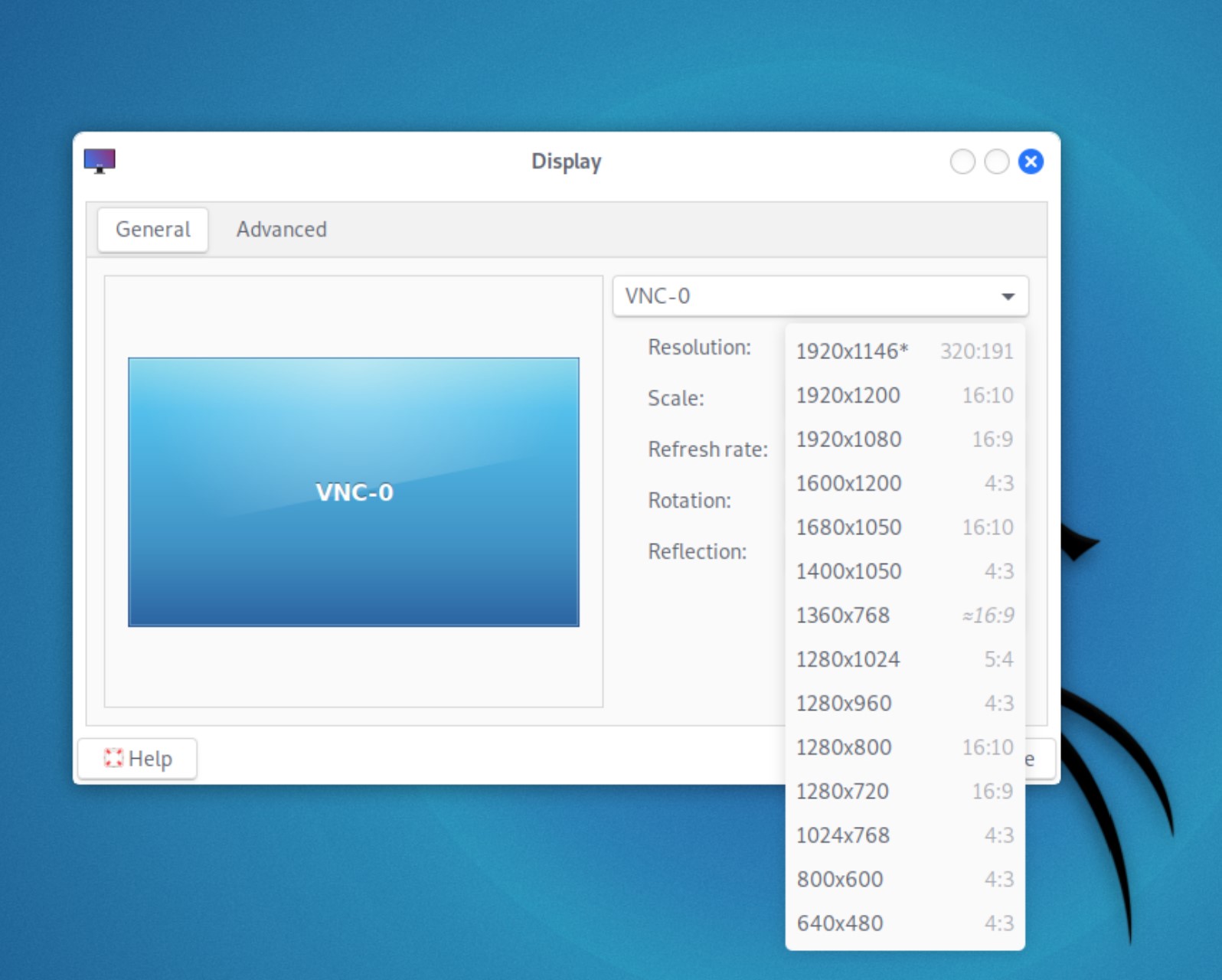Switch to the Advanced tab
Image resolution: width=1222 pixels, height=980 pixels.
281,229
